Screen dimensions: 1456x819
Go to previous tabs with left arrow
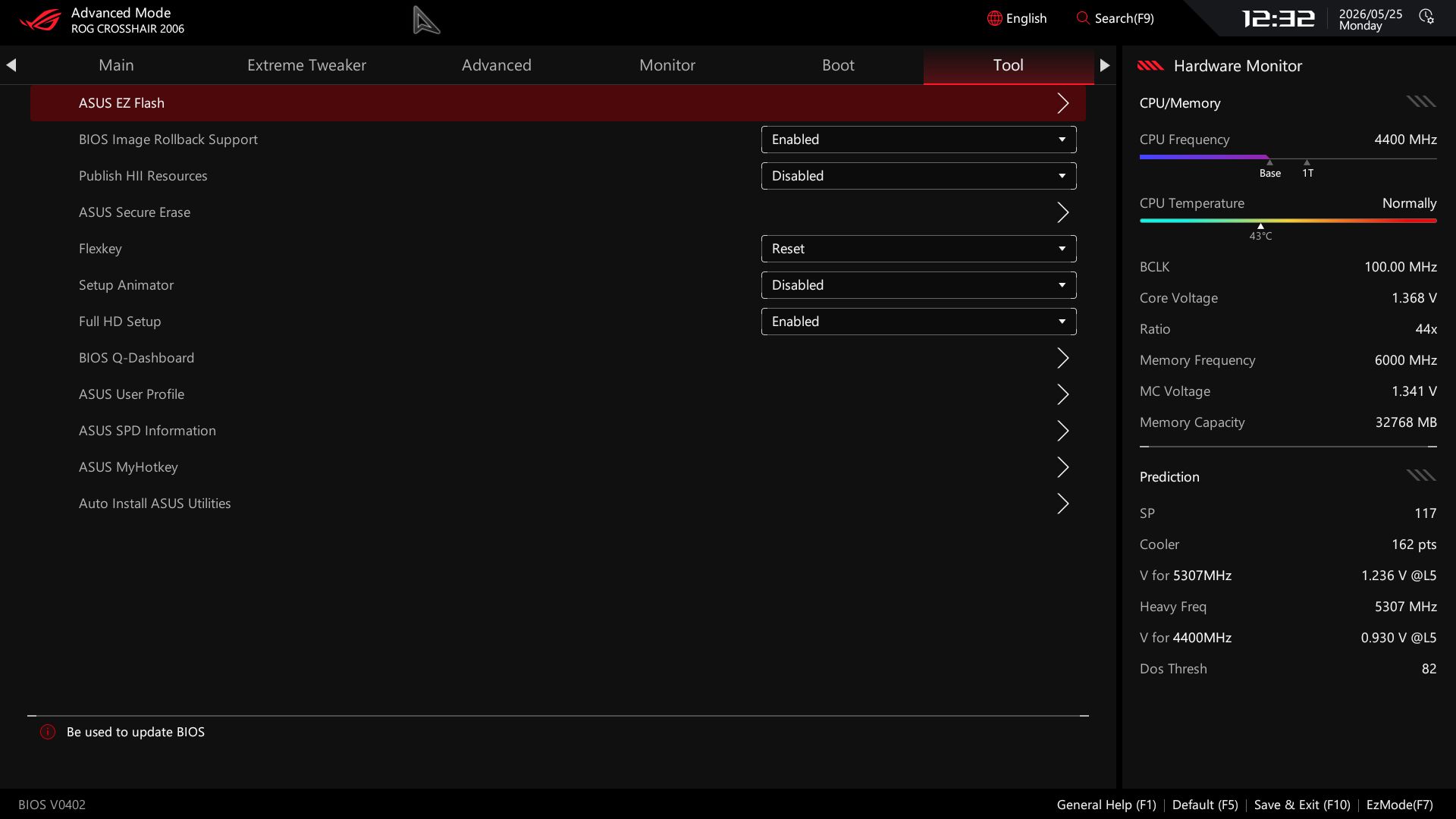tap(11, 65)
